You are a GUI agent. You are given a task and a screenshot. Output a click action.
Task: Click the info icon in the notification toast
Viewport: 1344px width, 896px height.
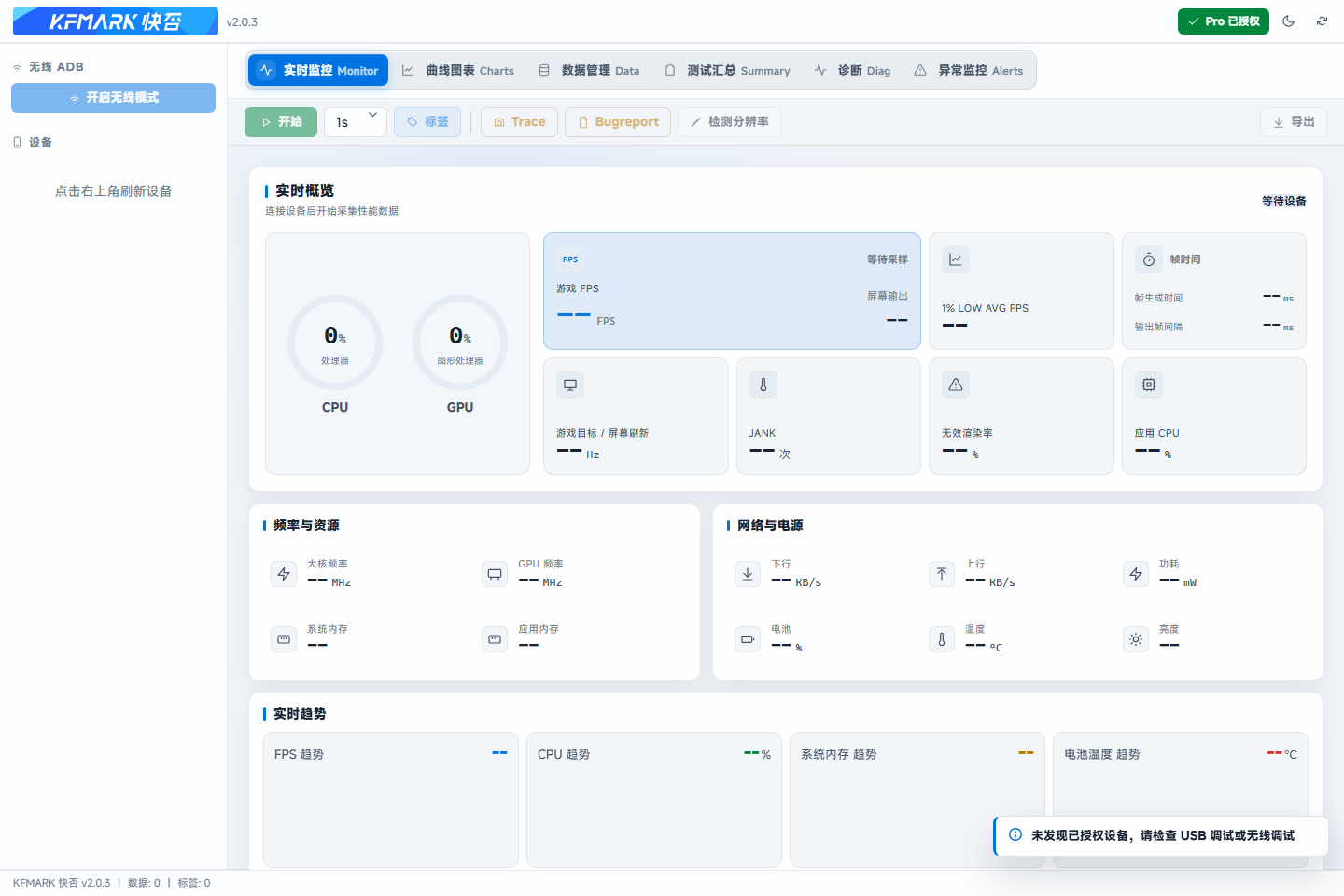coord(1015,834)
